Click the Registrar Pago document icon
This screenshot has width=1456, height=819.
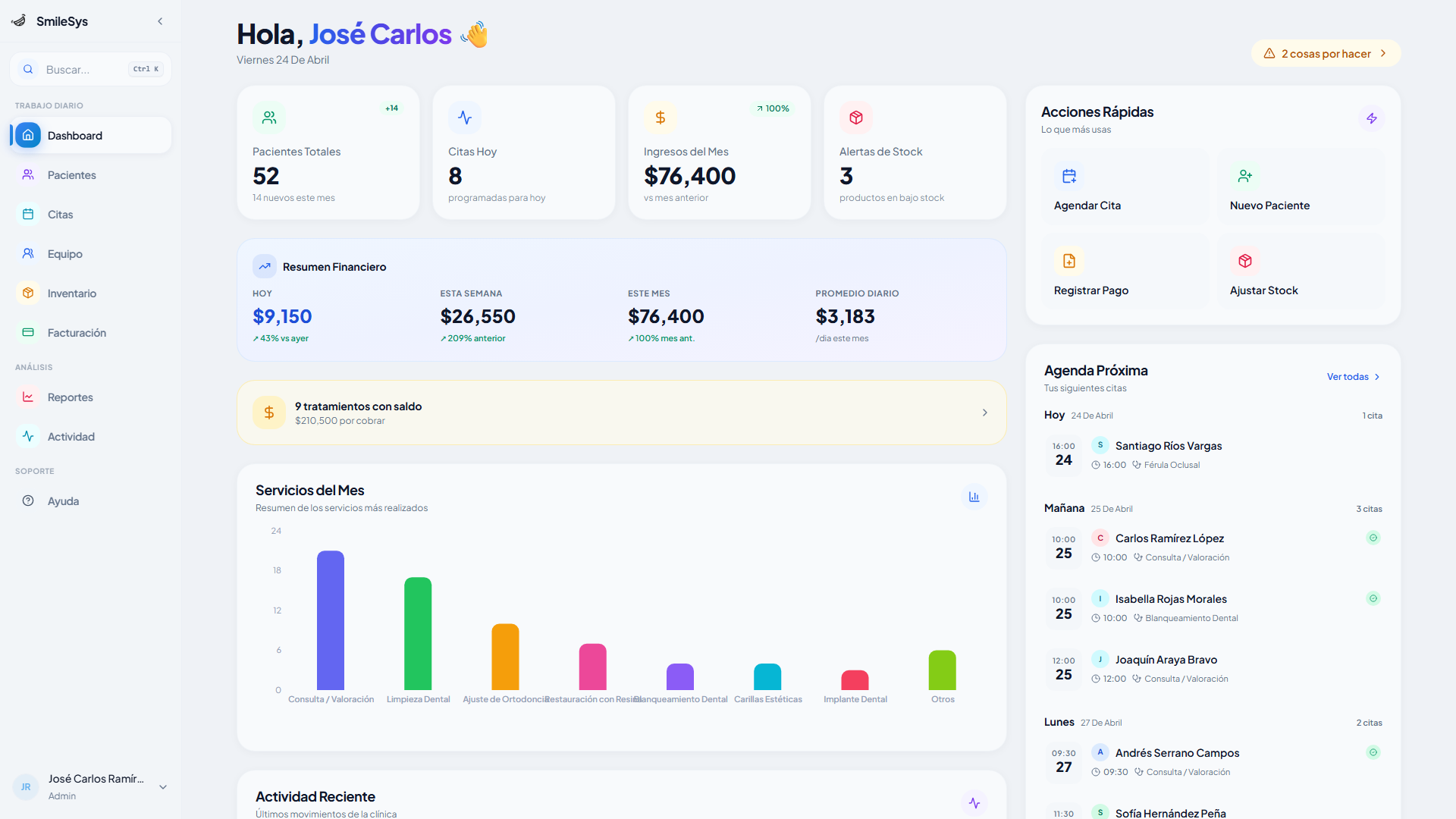(x=1069, y=261)
